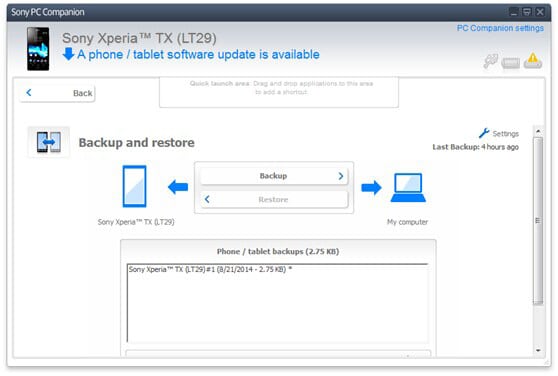The height and width of the screenshot is (376, 558).
Task: Click the gray device status icon
Action: point(510,64)
